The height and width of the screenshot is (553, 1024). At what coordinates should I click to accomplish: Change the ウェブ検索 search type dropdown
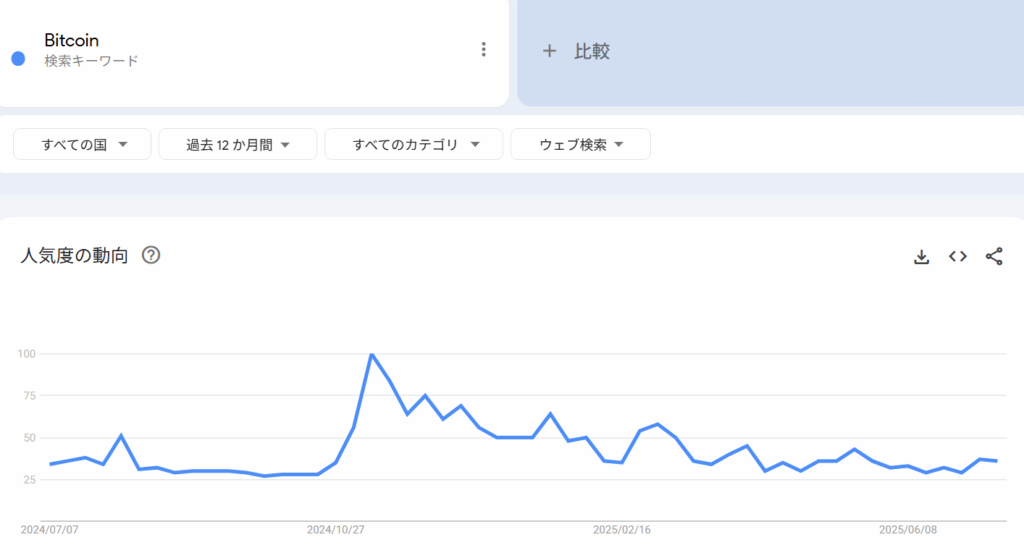click(580, 144)
